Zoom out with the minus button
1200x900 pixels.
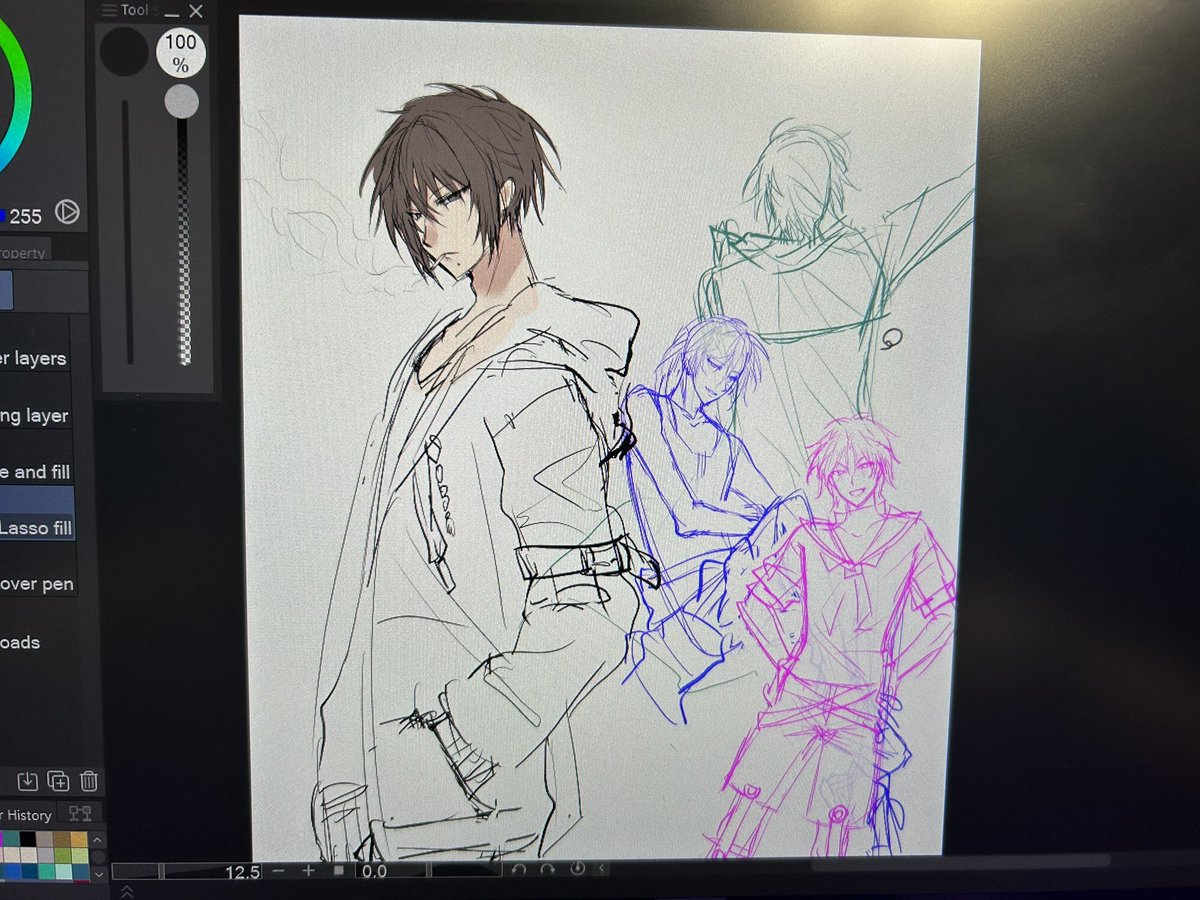click(279, 871)
